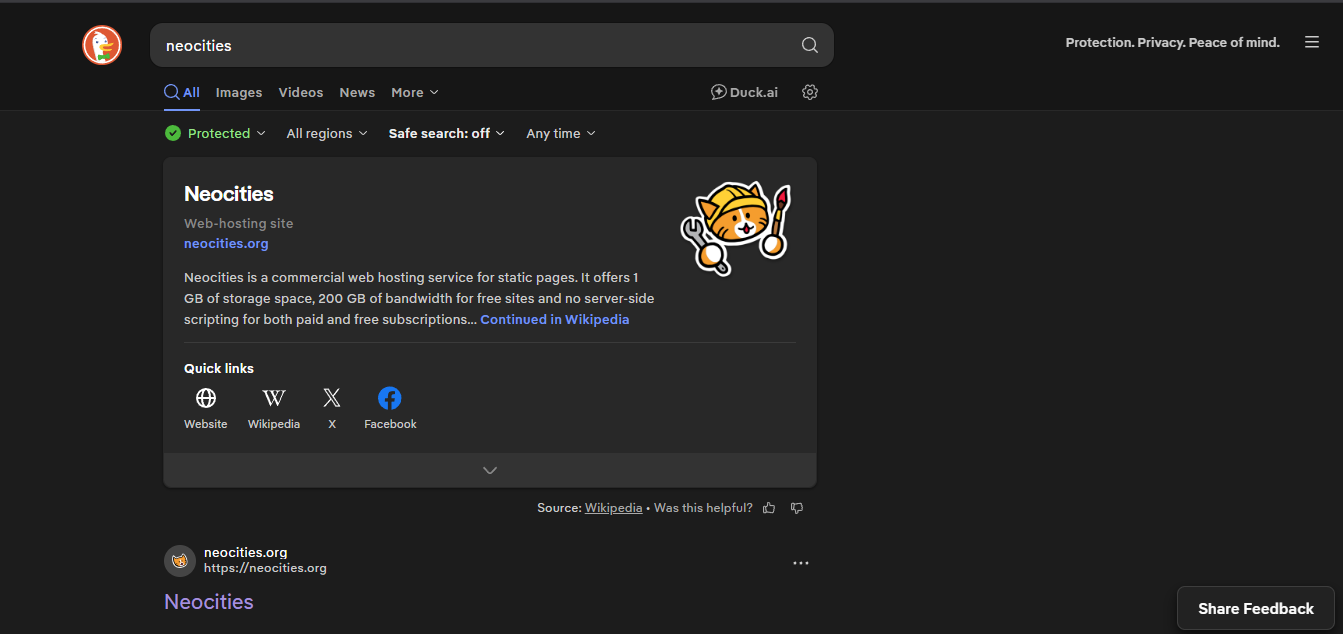Screen dimensions: 1343x634
Task: Switch to the Images tab
Action: click(239, 92)
